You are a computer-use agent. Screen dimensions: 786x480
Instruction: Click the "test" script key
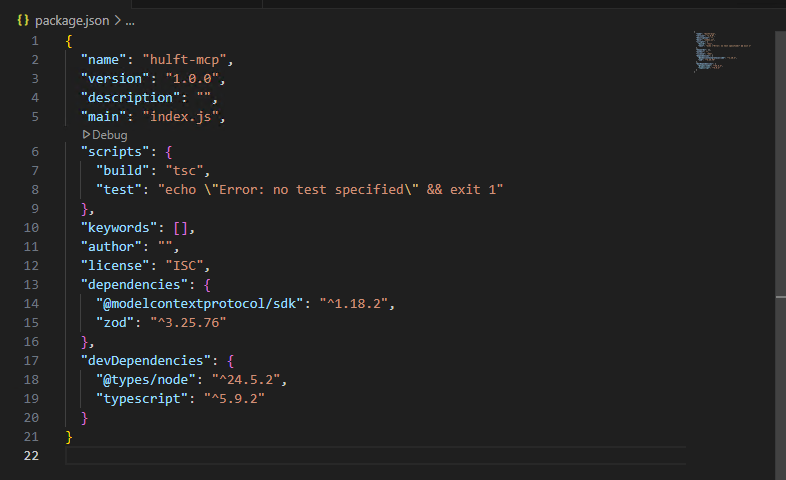pos(119,190)
